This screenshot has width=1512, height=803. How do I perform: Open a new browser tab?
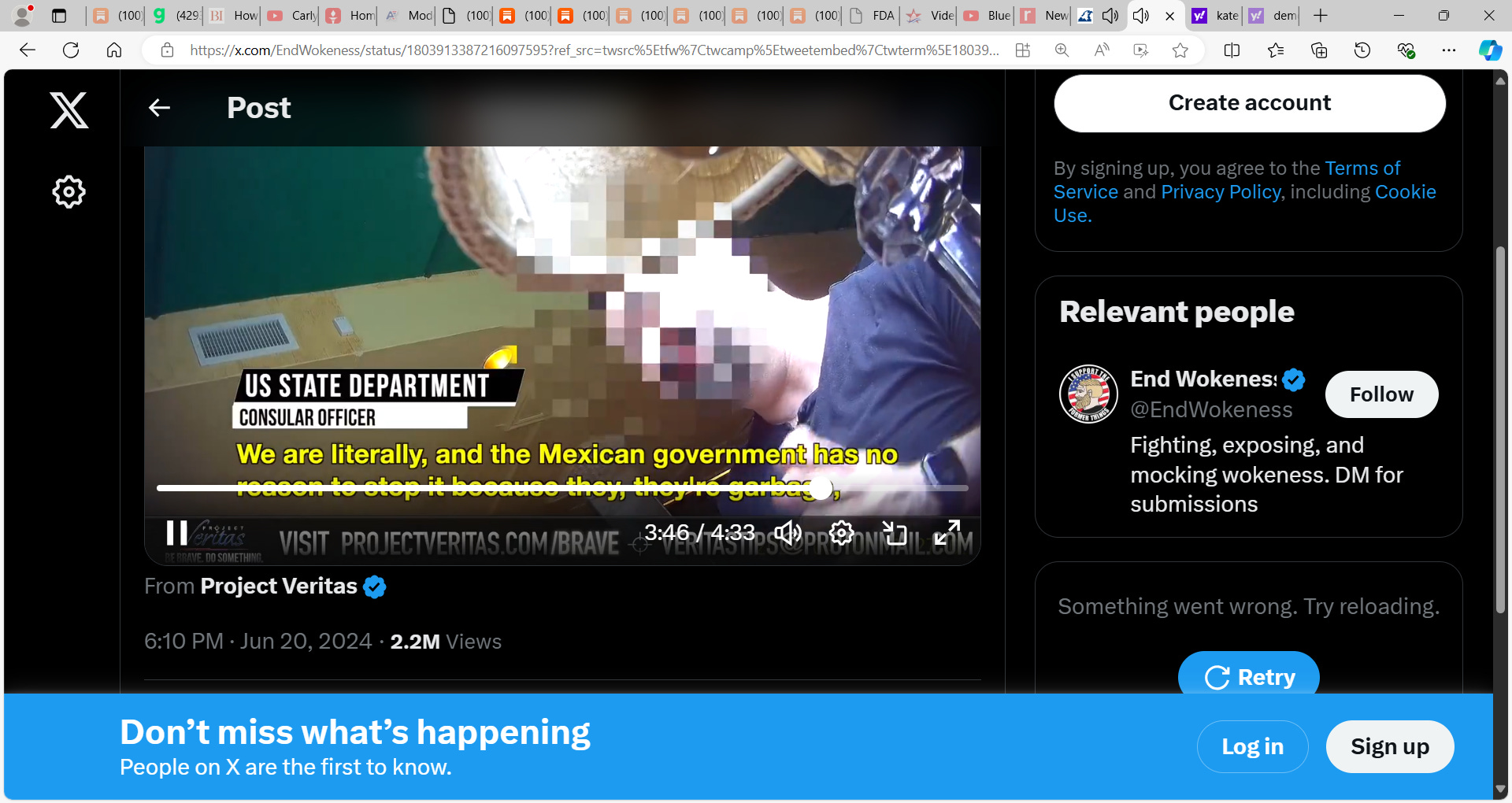pyautogui.click(x=1321, y=15)
